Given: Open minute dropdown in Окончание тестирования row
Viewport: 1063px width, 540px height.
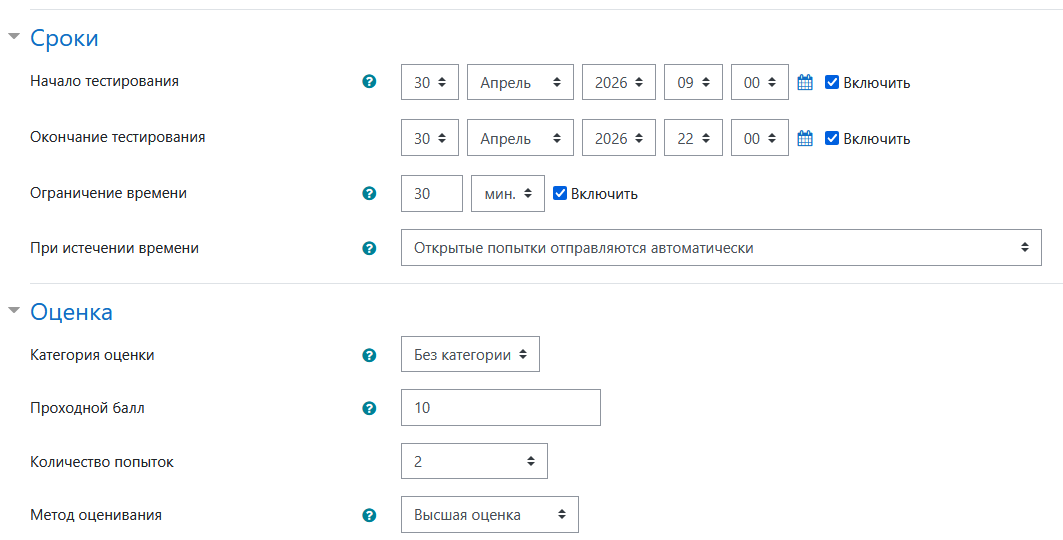Looking at the screenshot, I should [x=760, y=138].
